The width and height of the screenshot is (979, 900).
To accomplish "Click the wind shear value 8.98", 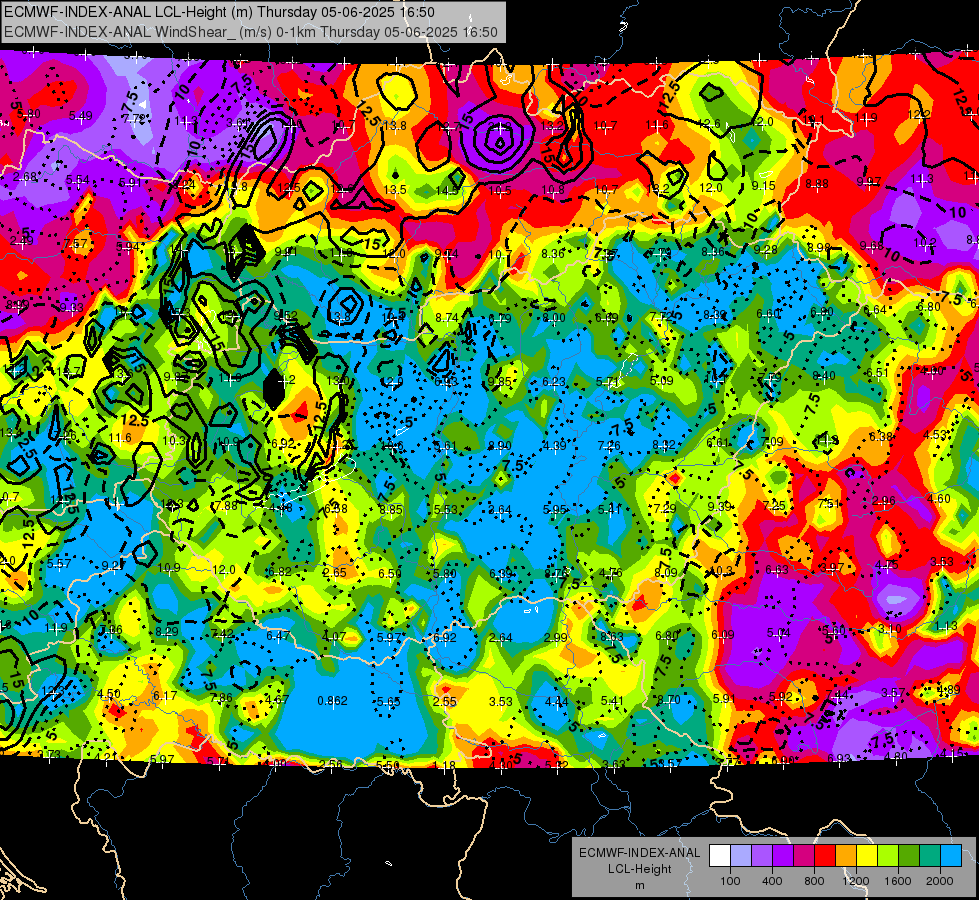I will 818,248.
